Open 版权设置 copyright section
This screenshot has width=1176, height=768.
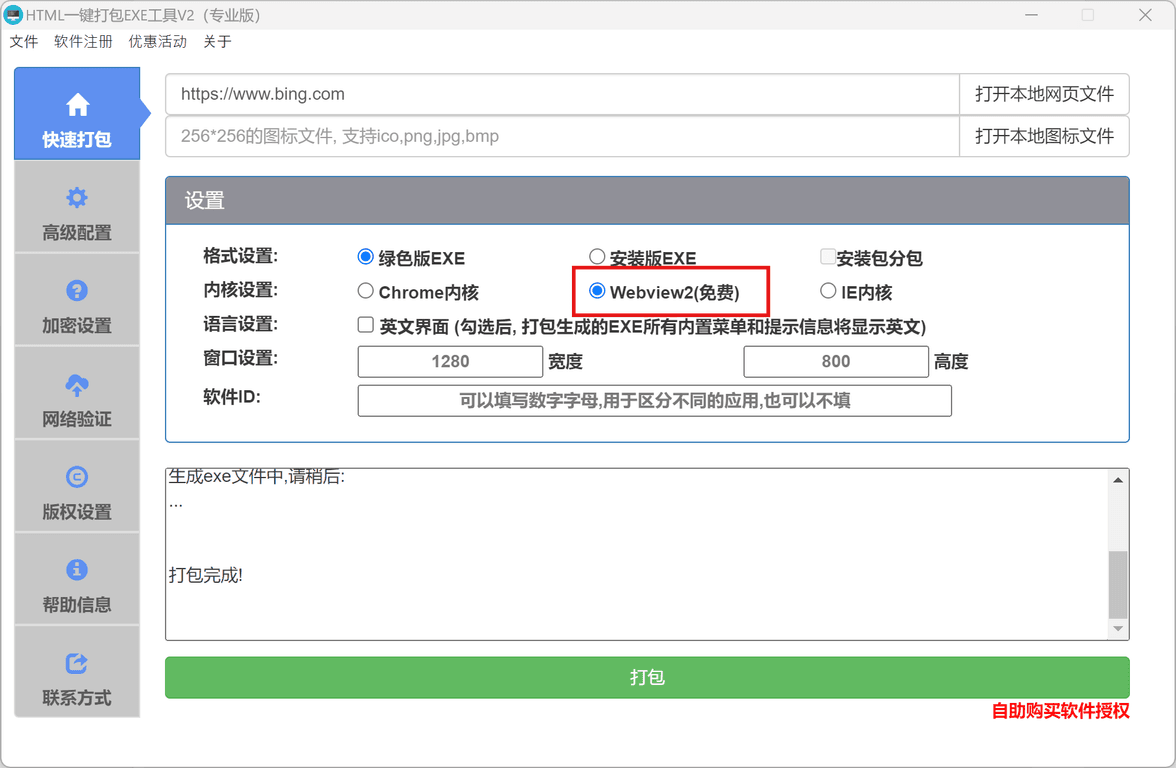[x=77, y=491]
